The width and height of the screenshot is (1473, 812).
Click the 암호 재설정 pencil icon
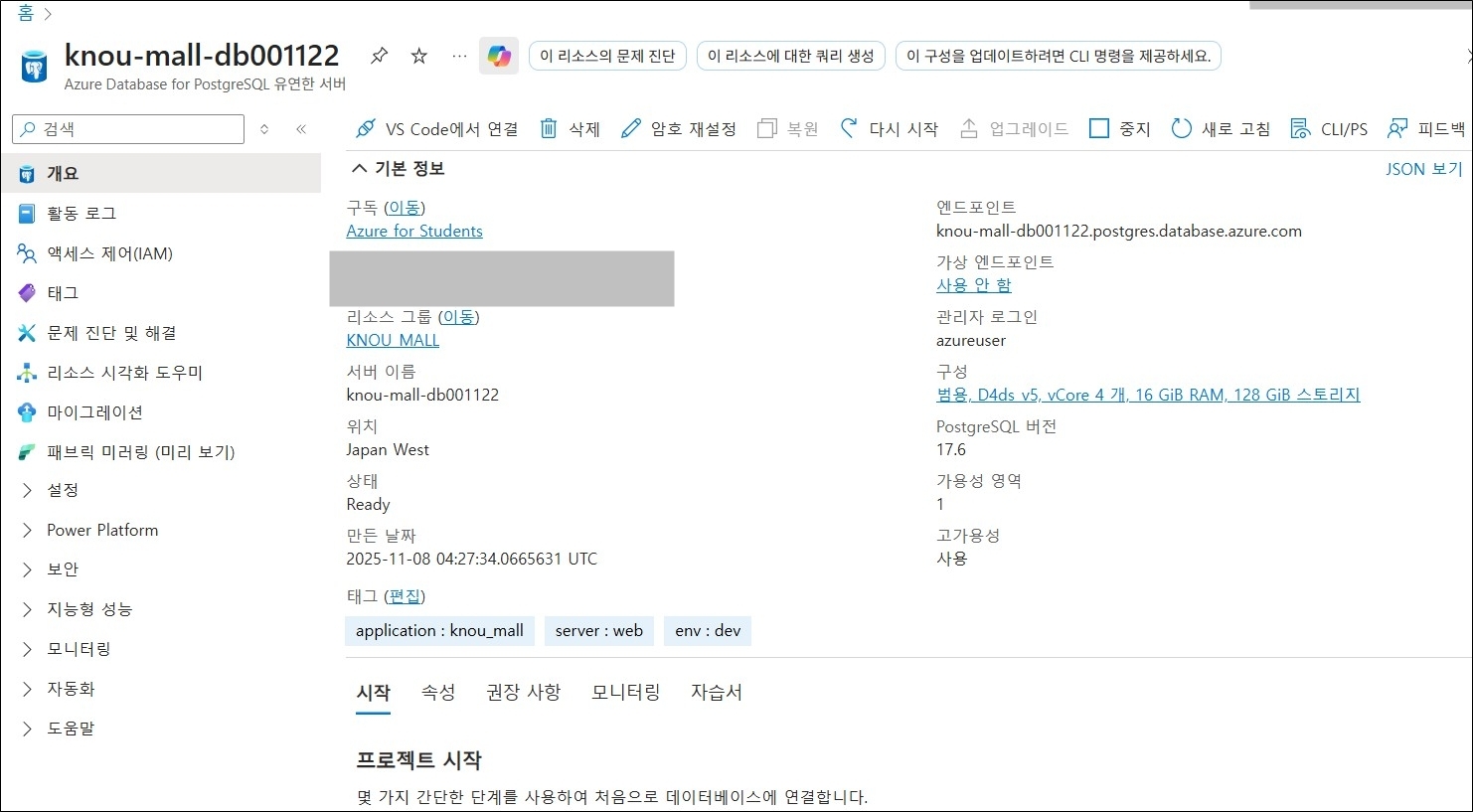click(630, 129)
